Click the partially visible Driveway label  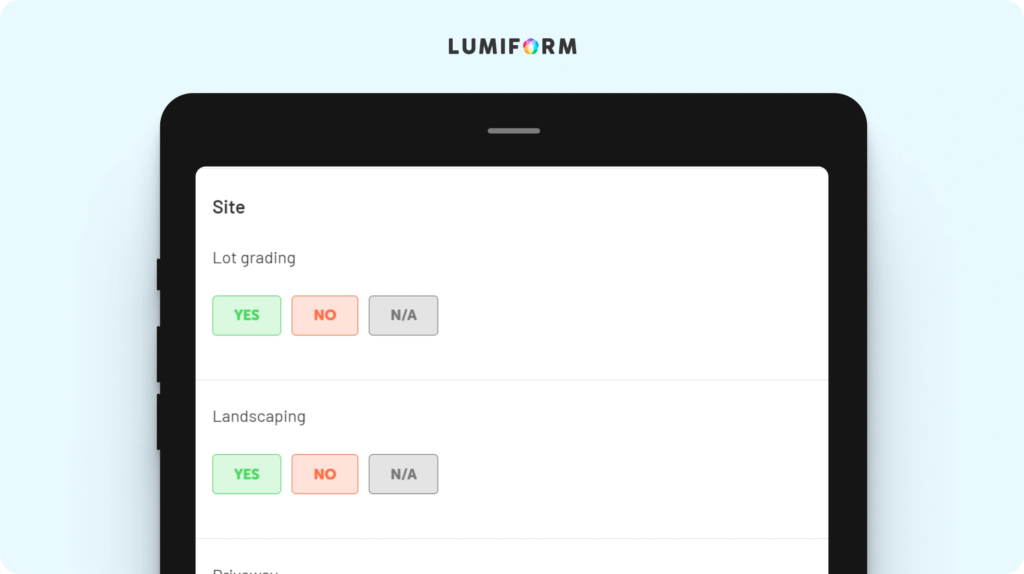pos(245,570)
